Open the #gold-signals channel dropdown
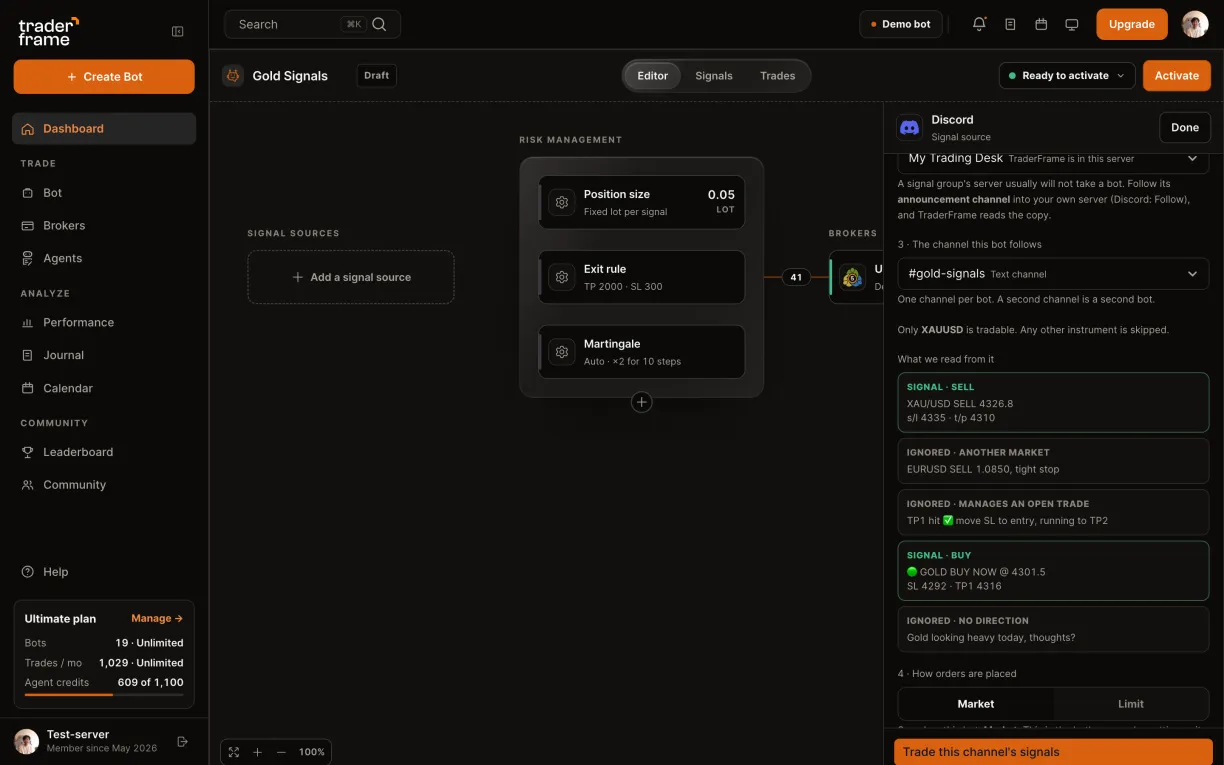This screenshot has height=765, width=1224. tap(1053, 274)
